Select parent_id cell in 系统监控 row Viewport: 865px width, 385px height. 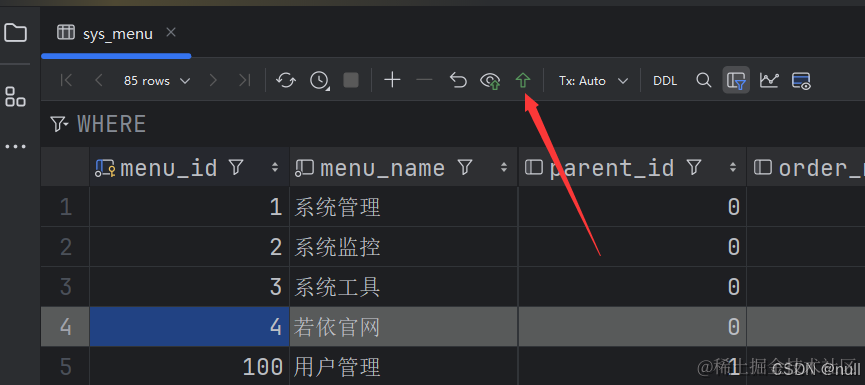632,247
